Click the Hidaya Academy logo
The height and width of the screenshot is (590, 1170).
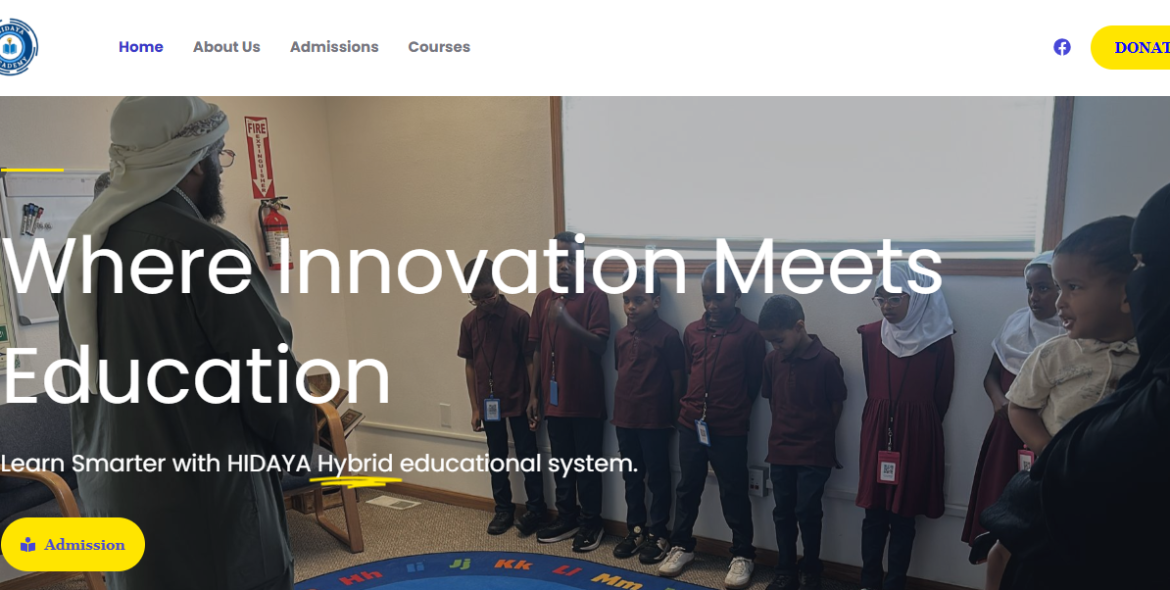pos(18,47)
